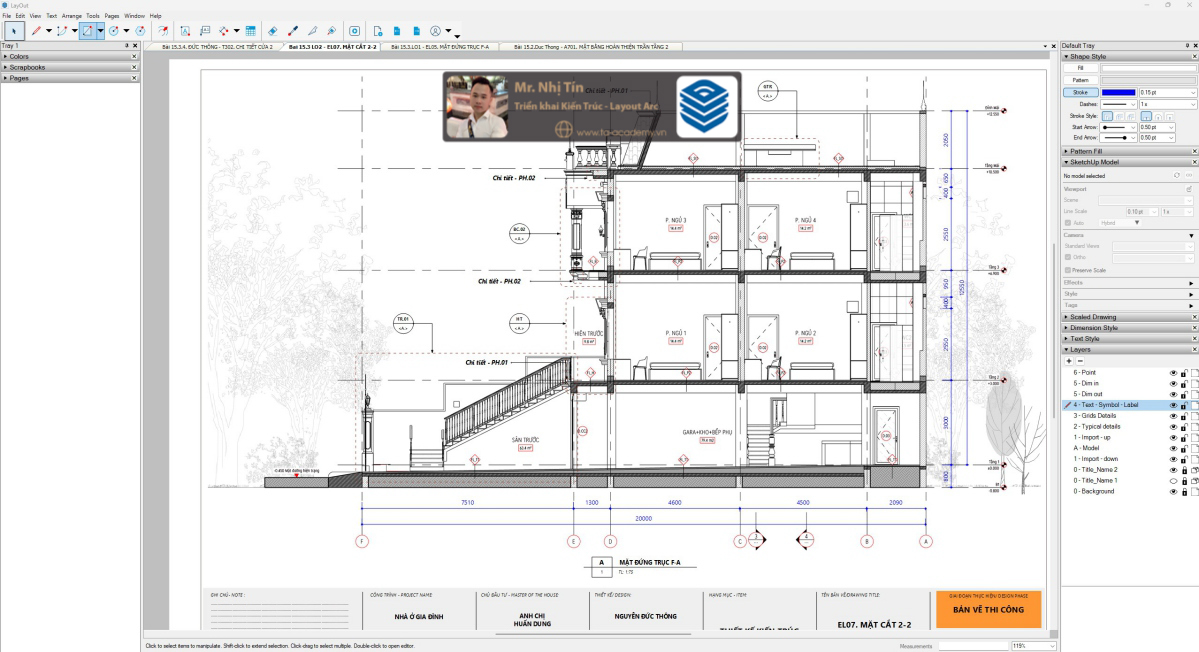The width and height of the screenshot is (1199, 652).
Task: Close the Scrapbooks panel
Action: coord(134,67)
